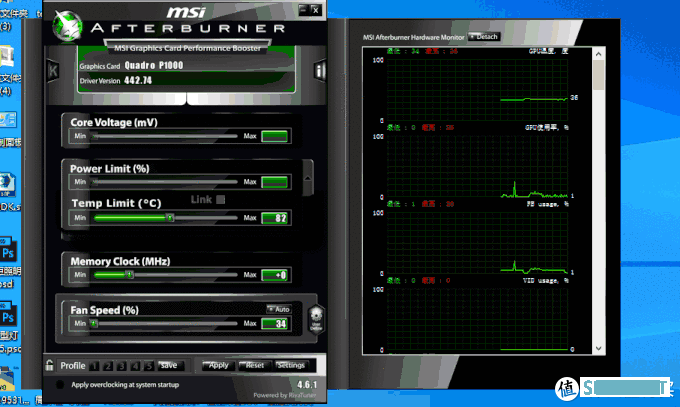This screenshot has height=407, width=680.
Task: Click the Power Limit slider track
Action: [165, 182]
